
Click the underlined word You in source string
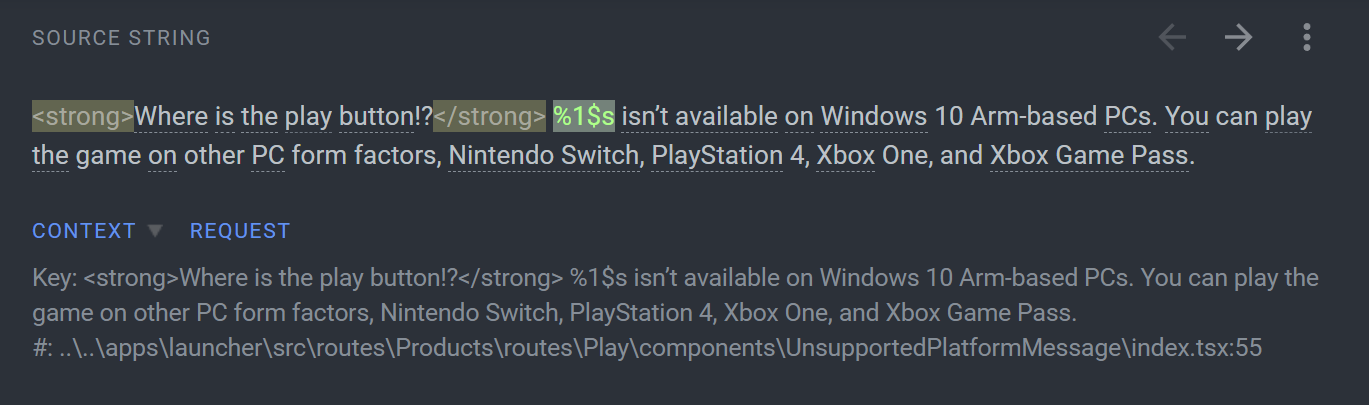pos(1187,117)
